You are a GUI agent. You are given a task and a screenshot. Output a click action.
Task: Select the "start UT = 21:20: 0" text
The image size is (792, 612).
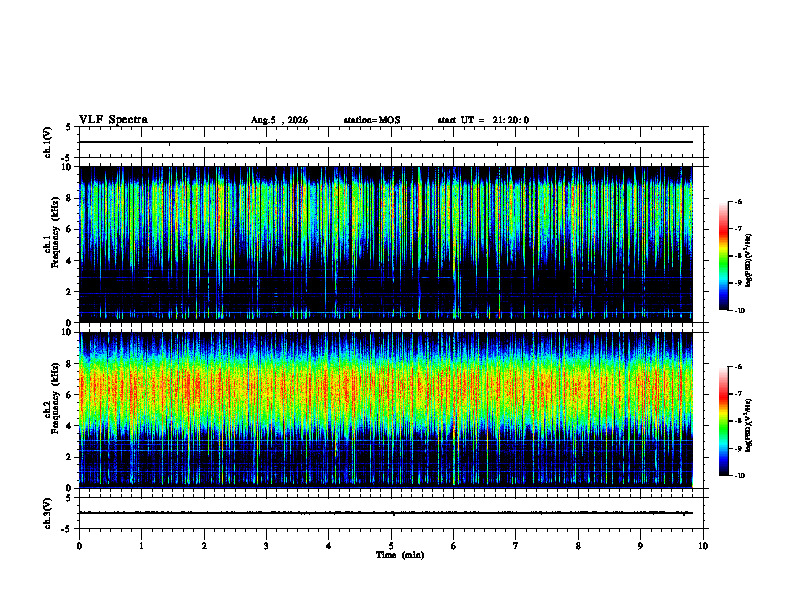coord(483,120)
